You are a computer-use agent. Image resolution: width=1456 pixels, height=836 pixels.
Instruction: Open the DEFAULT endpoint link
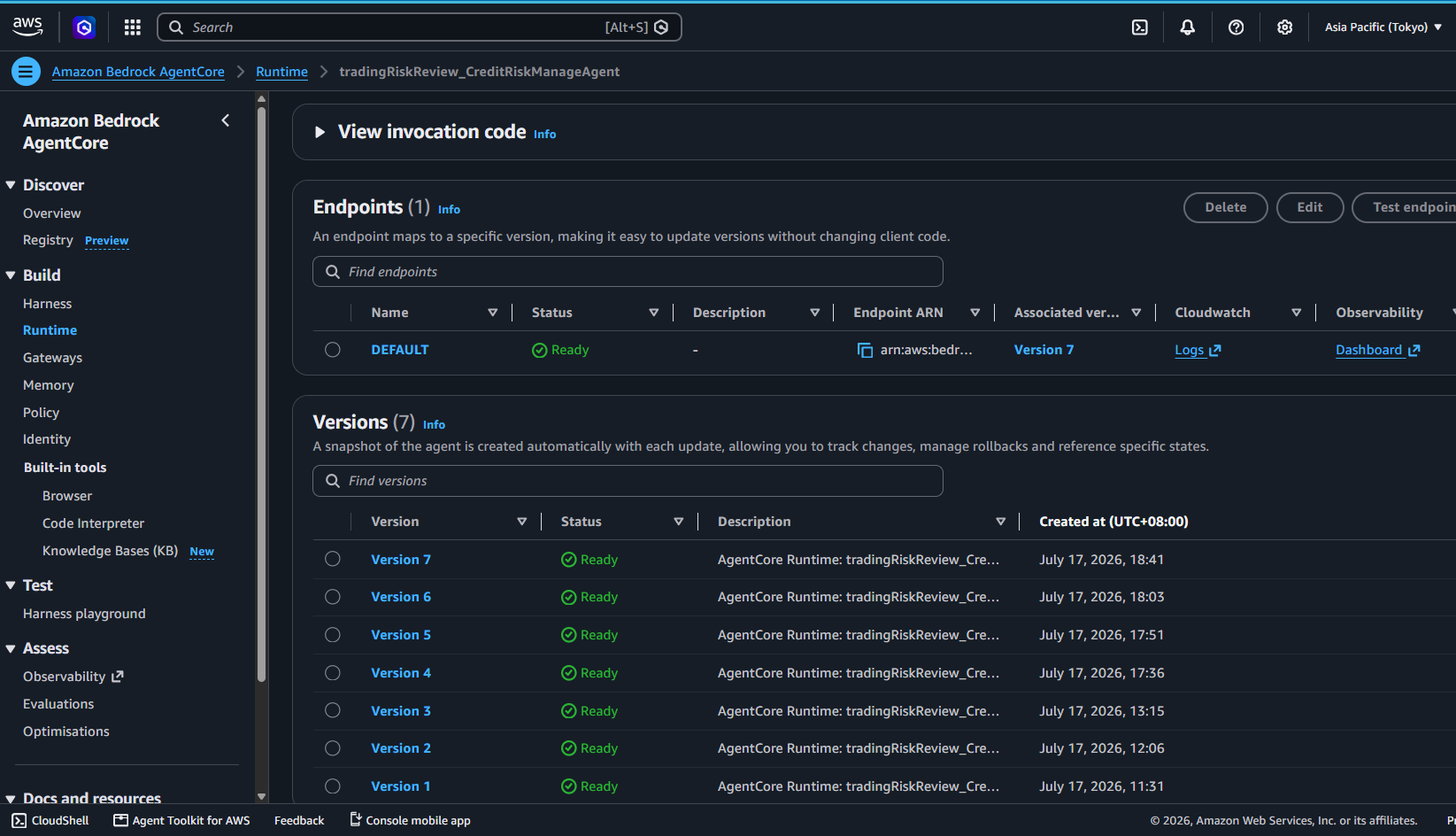pos(400,350)
